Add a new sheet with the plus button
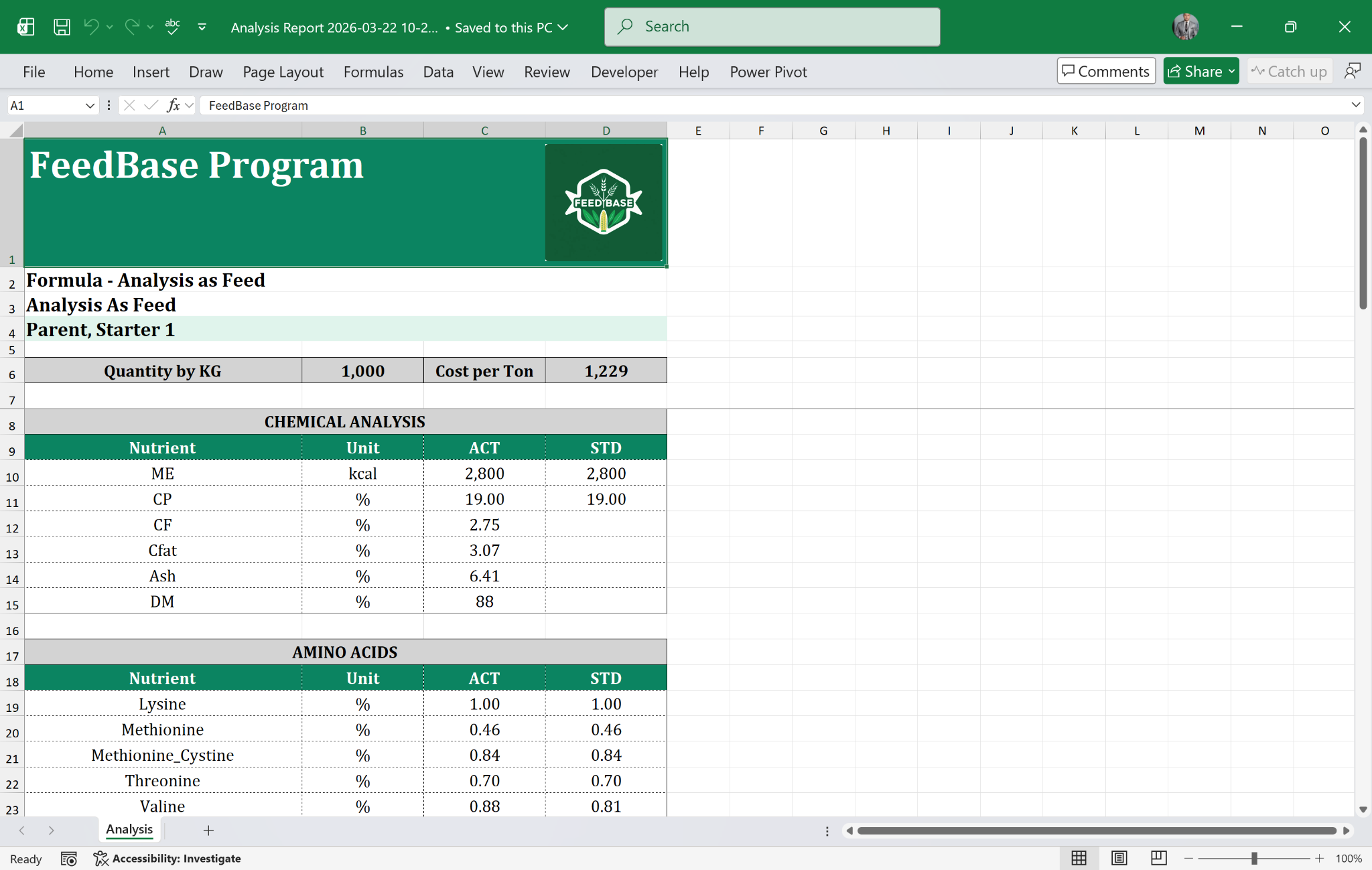 click(208, 830)
